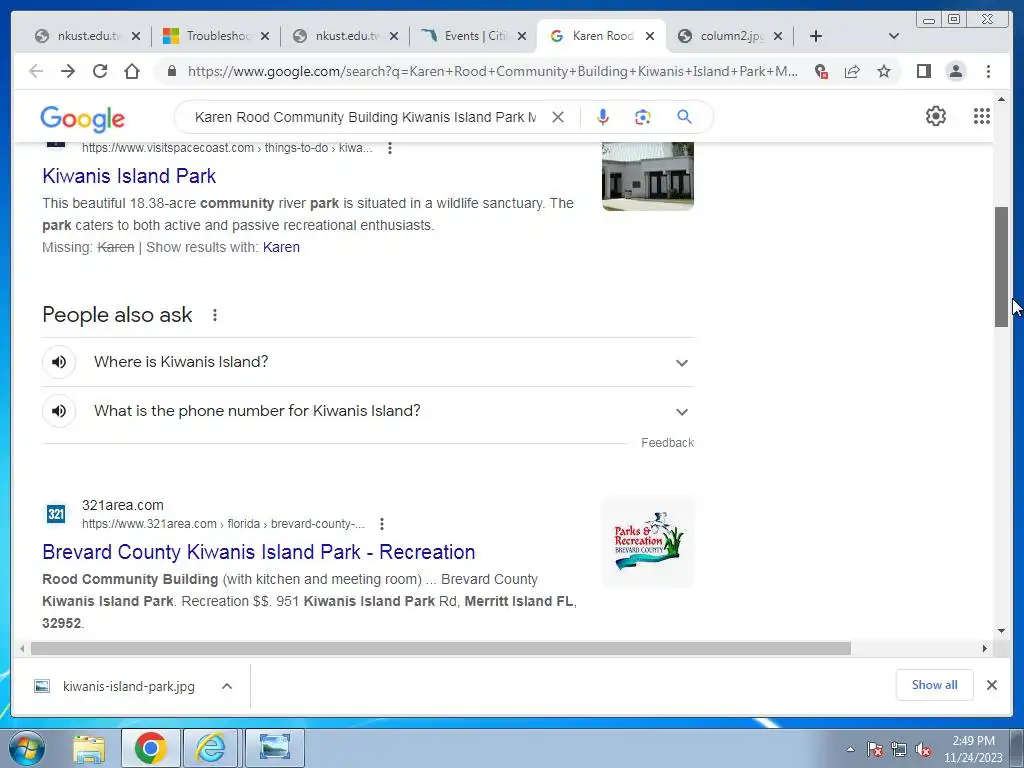Open the Google apps grid
The height and width of the screenshot is (768, 1024).
(x=982, y=116)
